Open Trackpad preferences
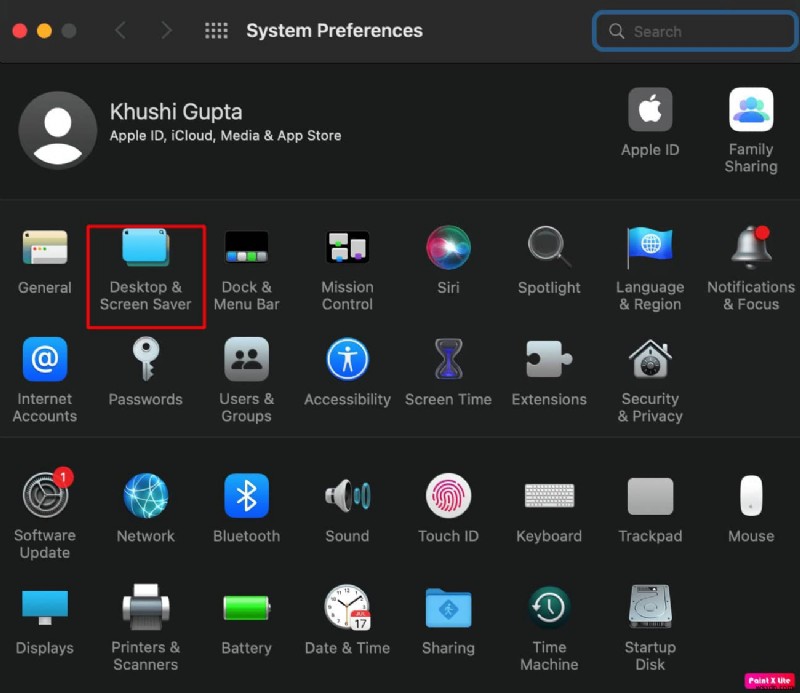The image size is (800, 693). (x=650, y=496)
